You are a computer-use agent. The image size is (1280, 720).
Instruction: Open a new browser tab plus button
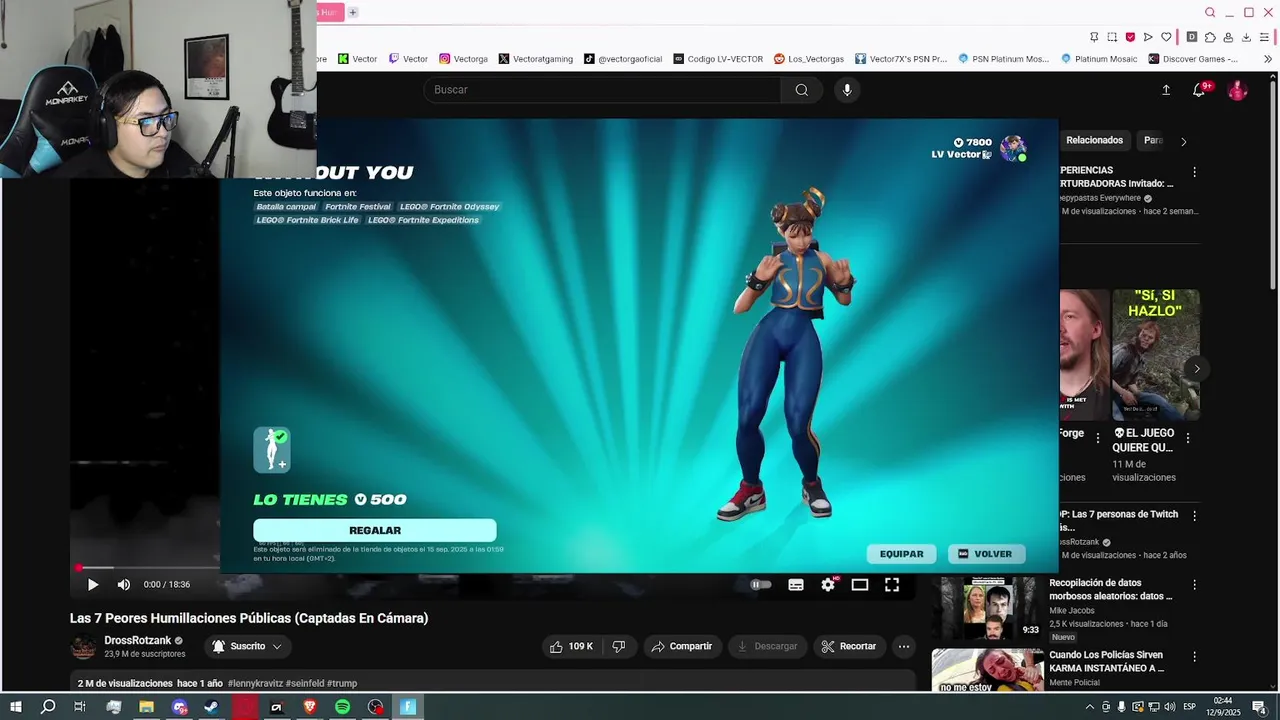pos(353,12)
